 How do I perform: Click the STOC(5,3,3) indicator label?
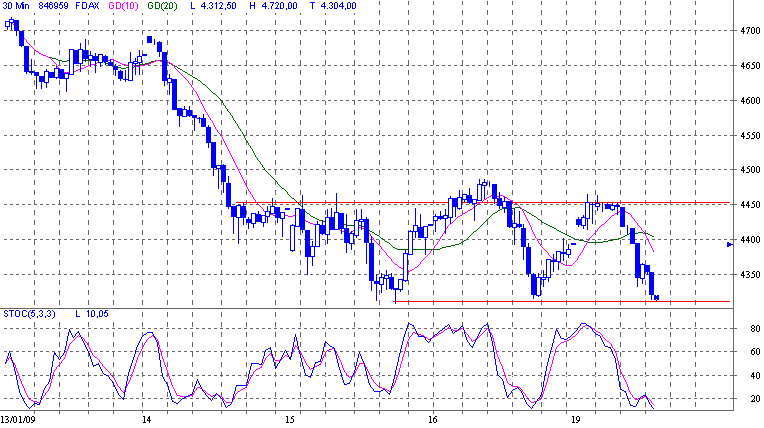pos(29,314)
